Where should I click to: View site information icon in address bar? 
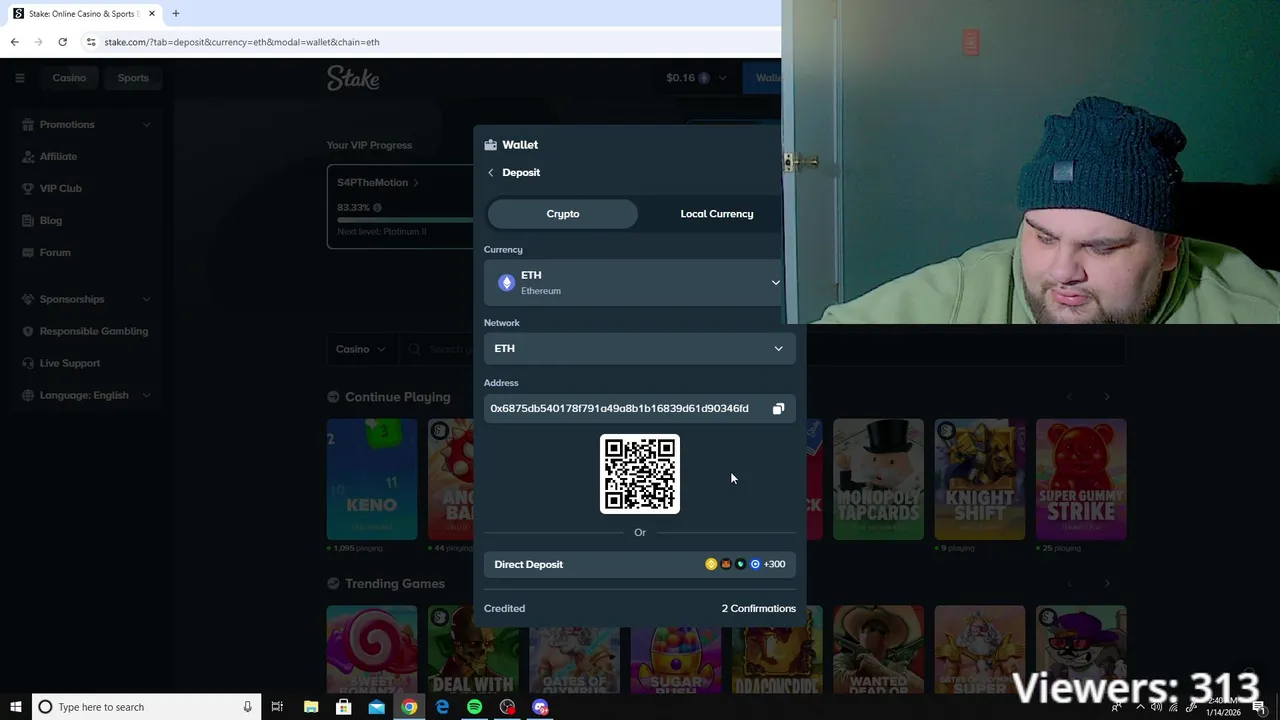click(x=91, y=42)
